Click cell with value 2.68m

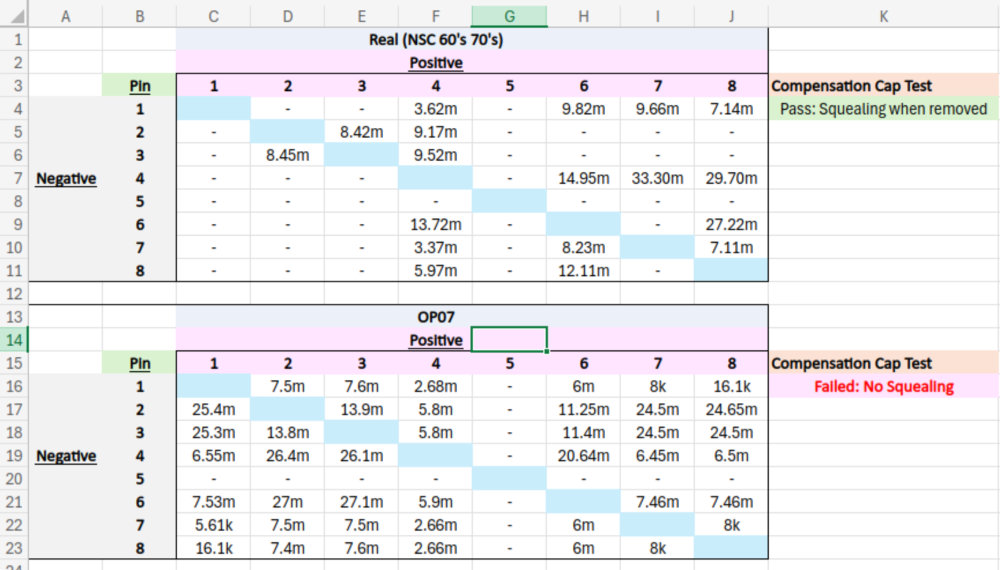point(436,386)
